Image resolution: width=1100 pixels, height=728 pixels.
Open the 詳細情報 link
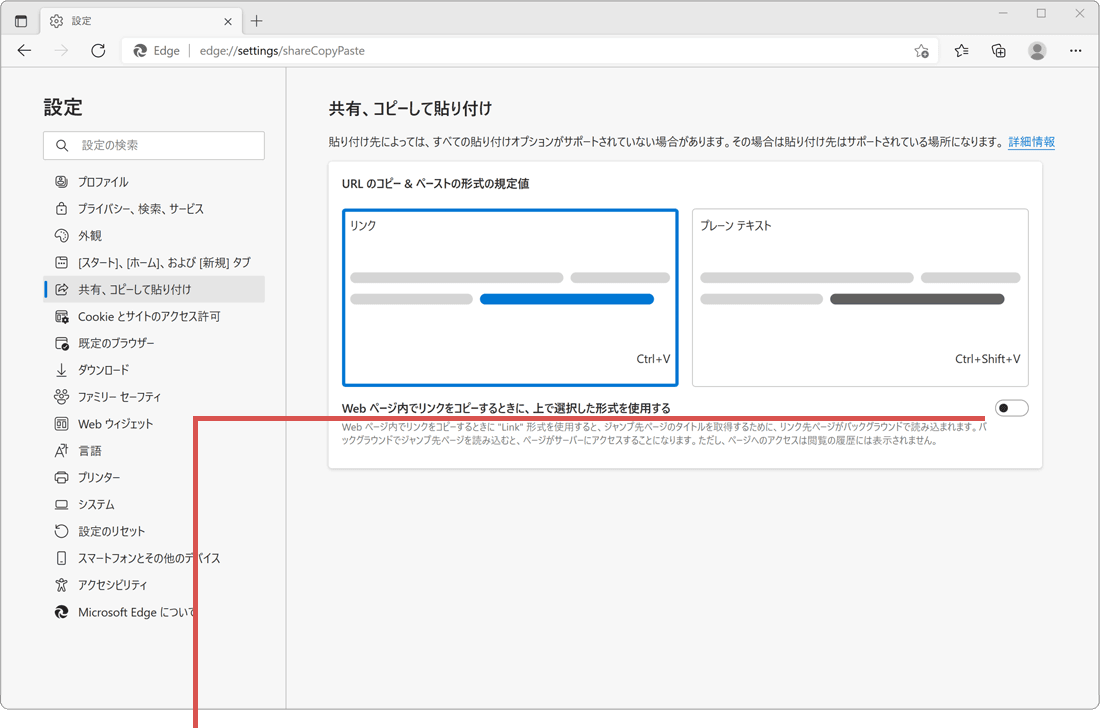[1031, 142]
